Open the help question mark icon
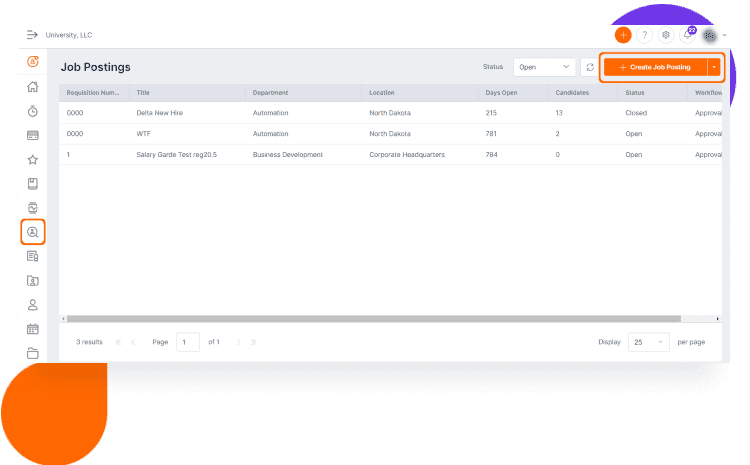Screen dimensions: 750x465 point(645,35)
